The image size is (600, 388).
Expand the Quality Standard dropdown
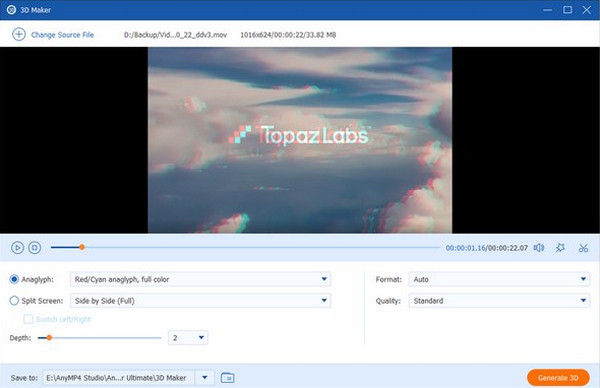(x=499, y=301)
